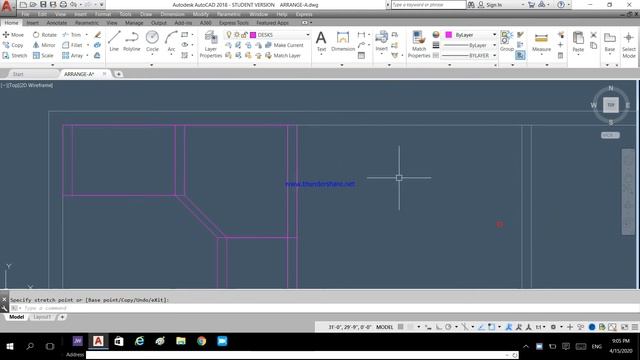Click the Save icon in quick access toolbar
640x360 pixels.
(43, 4)
